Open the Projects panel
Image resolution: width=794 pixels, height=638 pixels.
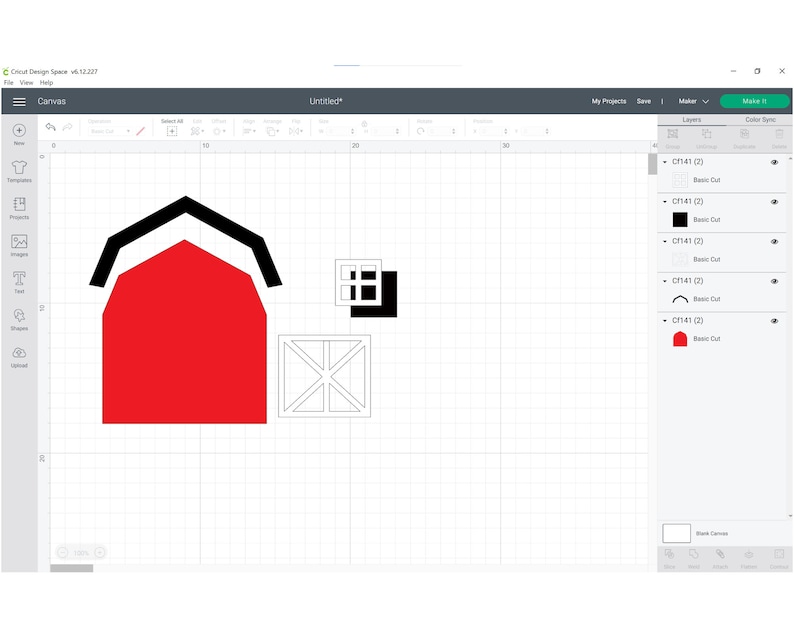[x=19, y=208]
